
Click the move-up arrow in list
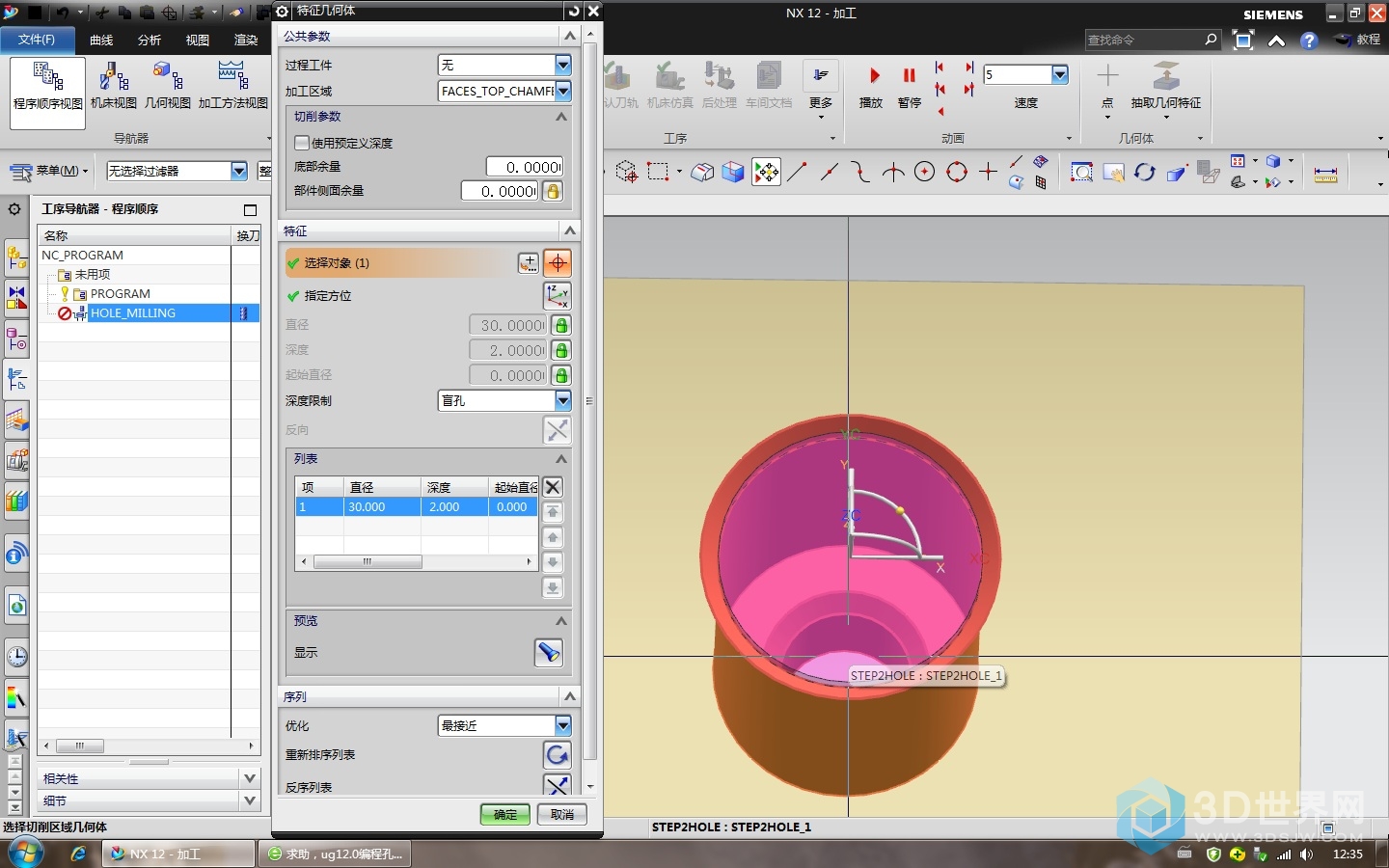[x=553, y=537]
